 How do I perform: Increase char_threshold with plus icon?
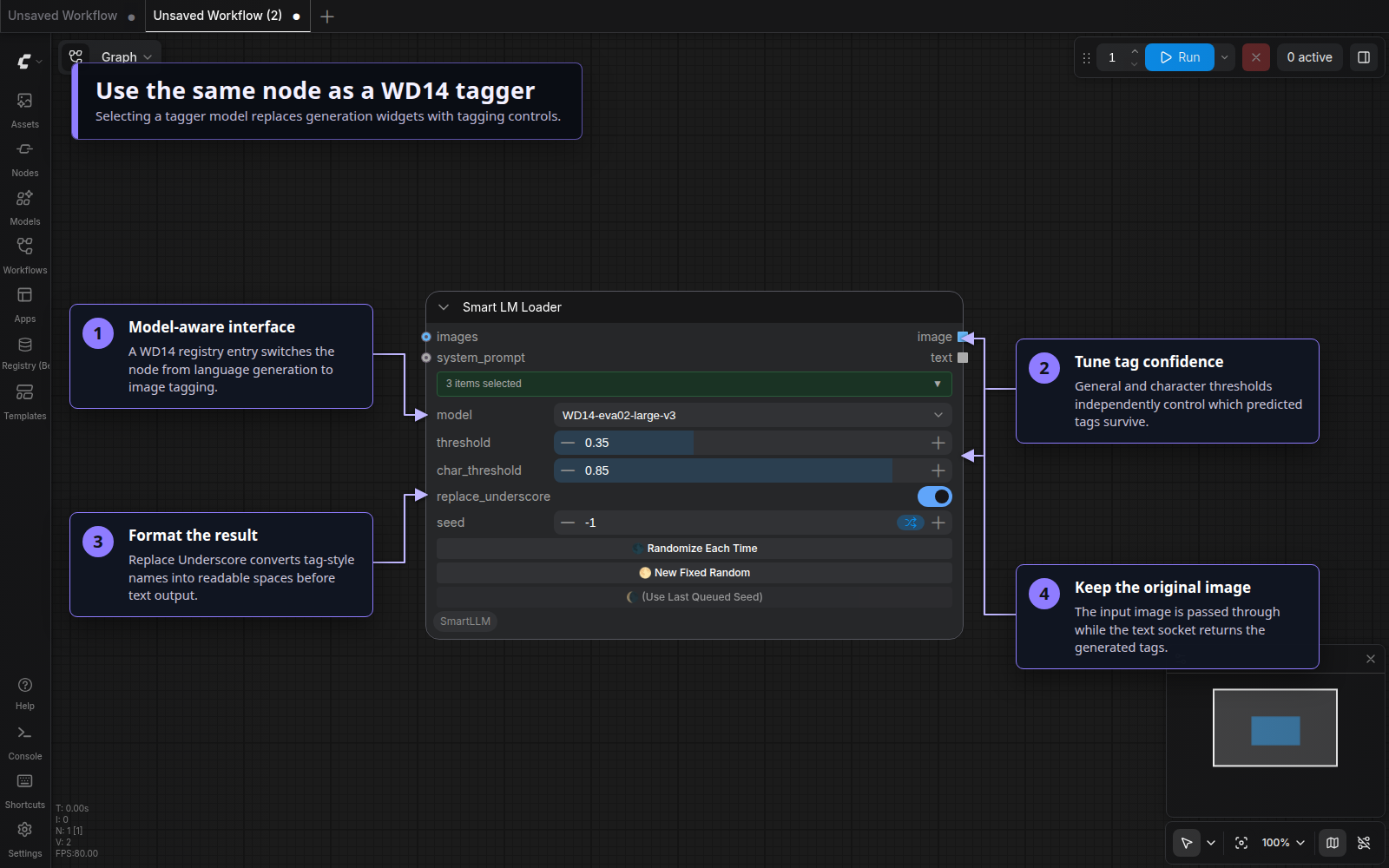938,470
